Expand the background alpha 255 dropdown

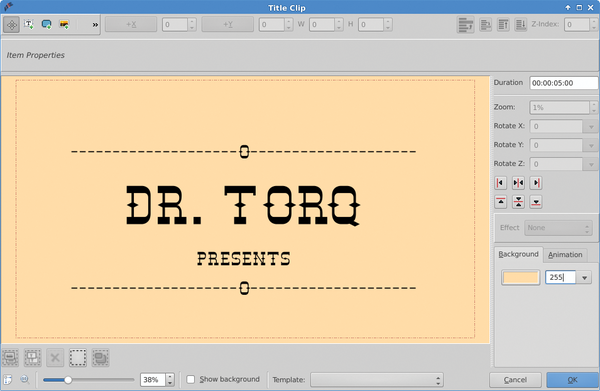point(584,278)
